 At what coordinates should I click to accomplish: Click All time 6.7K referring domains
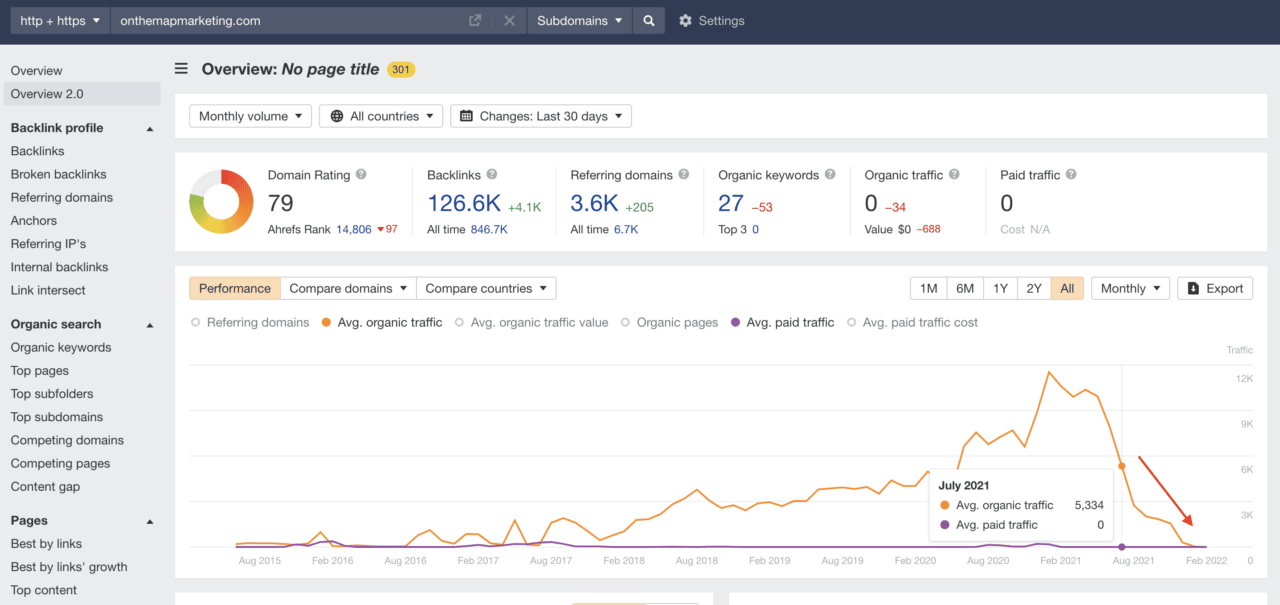[x=626, y=229]
